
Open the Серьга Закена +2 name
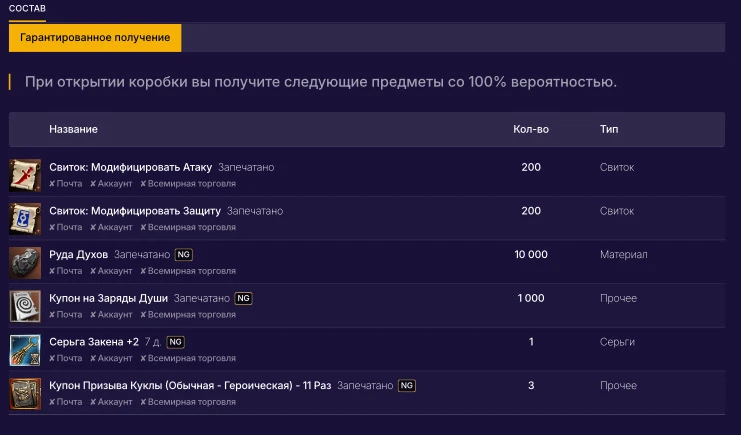pos(94,342)
